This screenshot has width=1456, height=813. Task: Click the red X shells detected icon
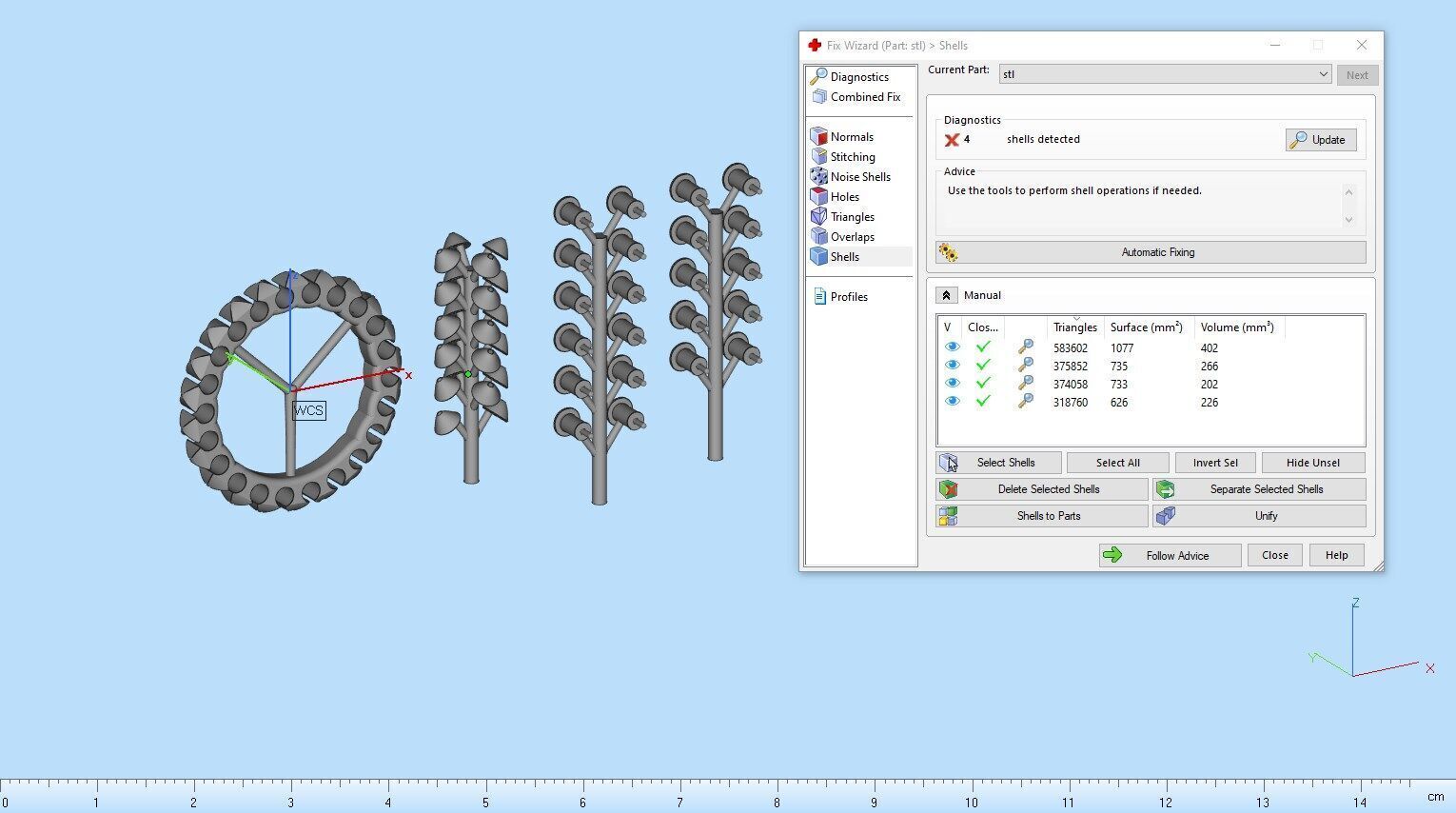pos(952,140)
